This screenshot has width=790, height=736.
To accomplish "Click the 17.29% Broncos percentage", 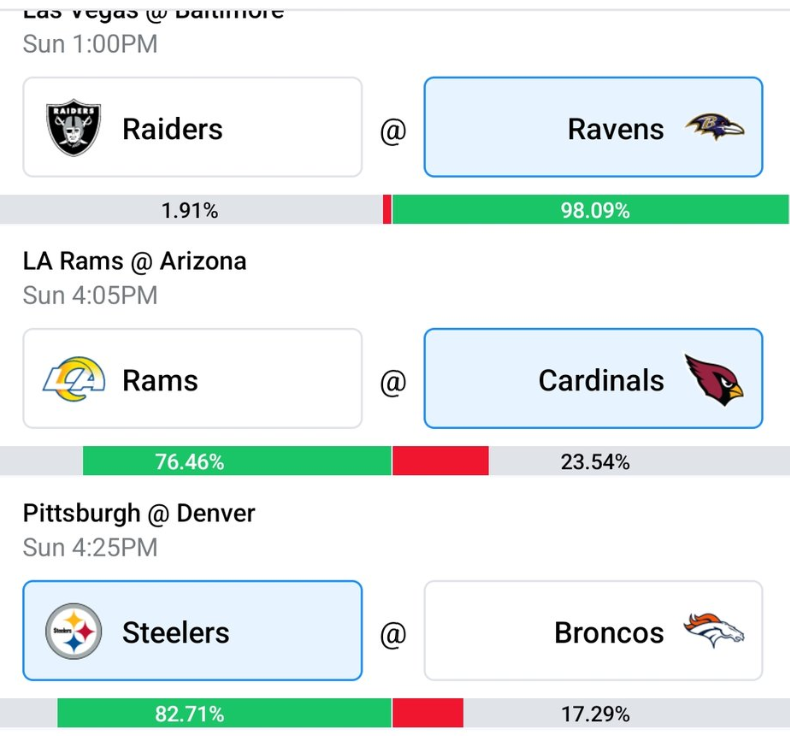I will [x=595, y=714].
